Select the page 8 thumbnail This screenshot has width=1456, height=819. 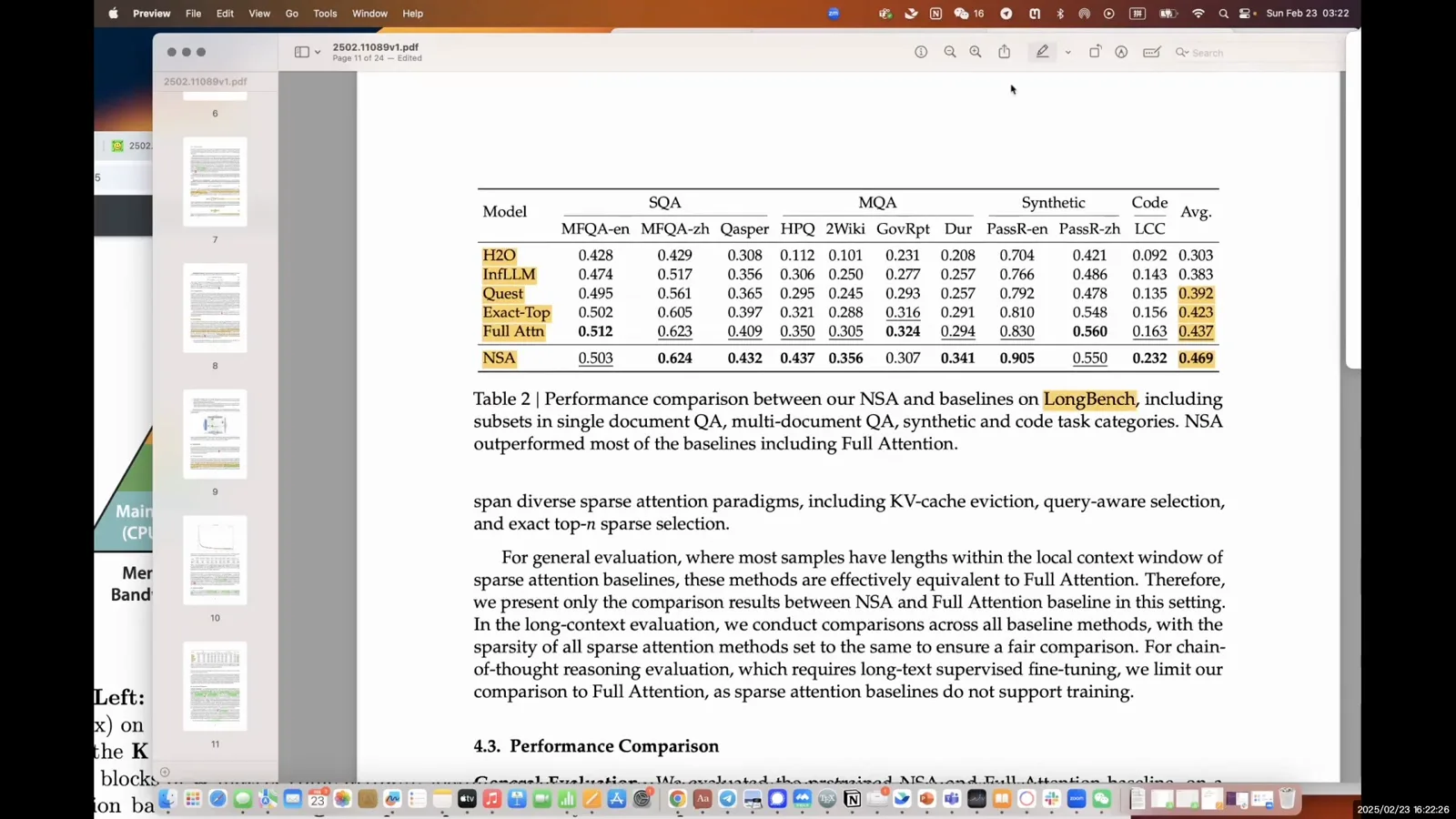(x=215, y=308)
